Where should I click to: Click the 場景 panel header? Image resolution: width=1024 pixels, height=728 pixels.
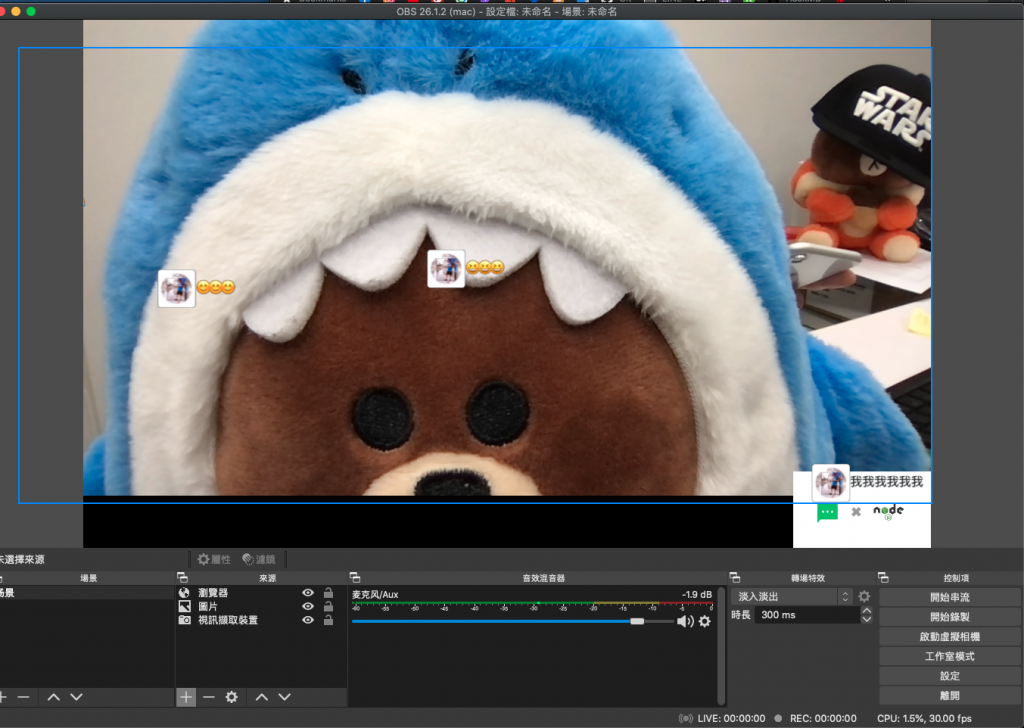click(88, 578)
